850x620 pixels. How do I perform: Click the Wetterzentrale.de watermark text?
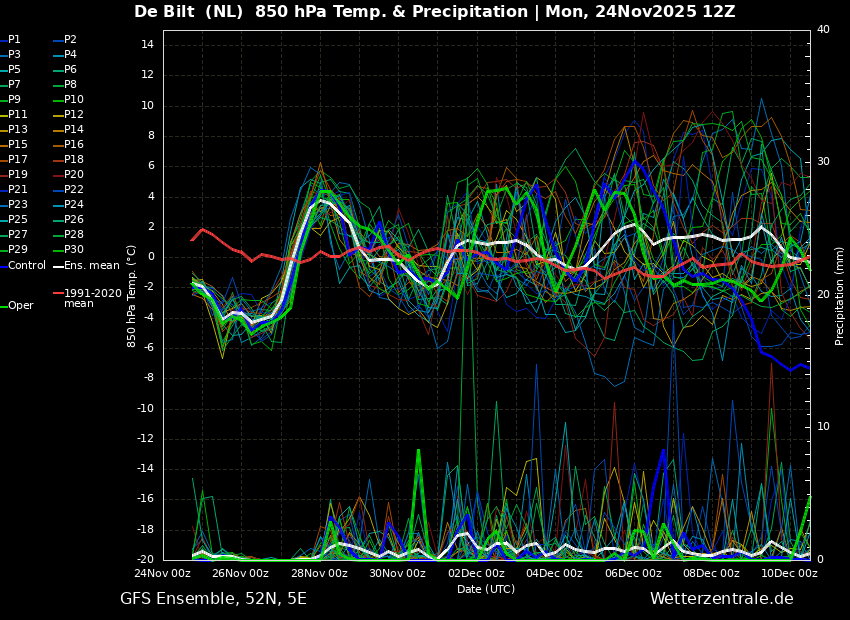tap(722, 599)
